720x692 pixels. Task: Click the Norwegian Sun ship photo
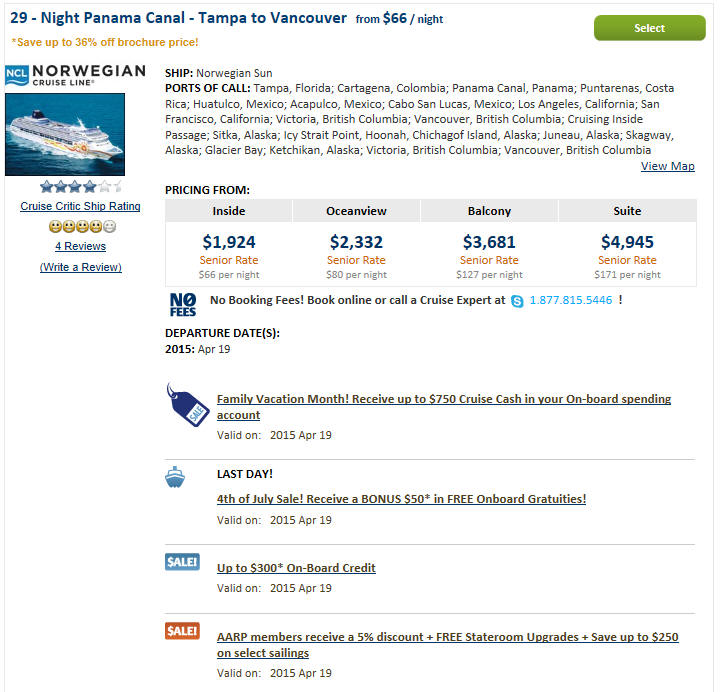65,135
